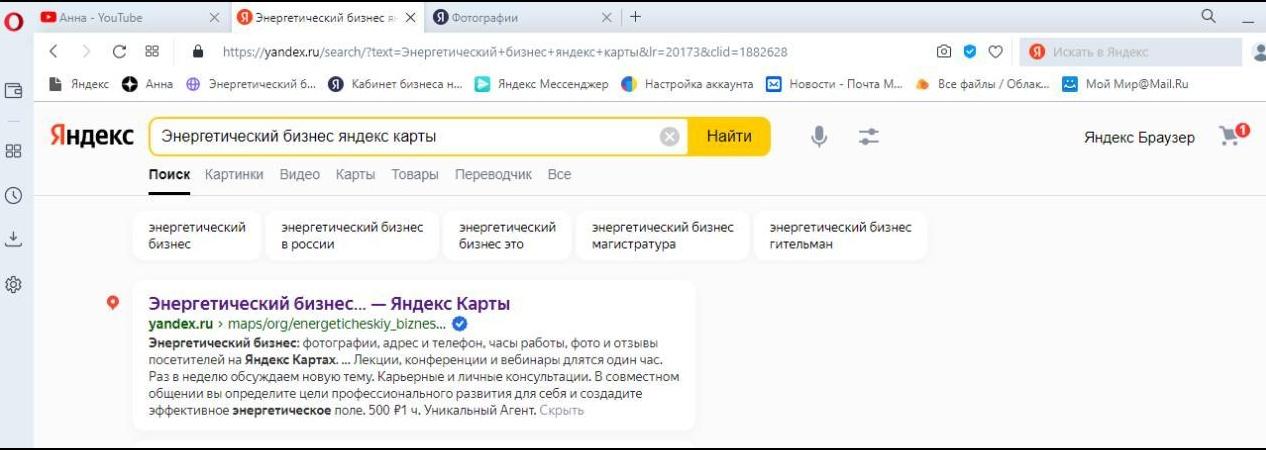Image resolution: width=1266 pixels, height=450 pixels.
Task: Close the Анна - YouTube tab
Action: tap(214, 17)
